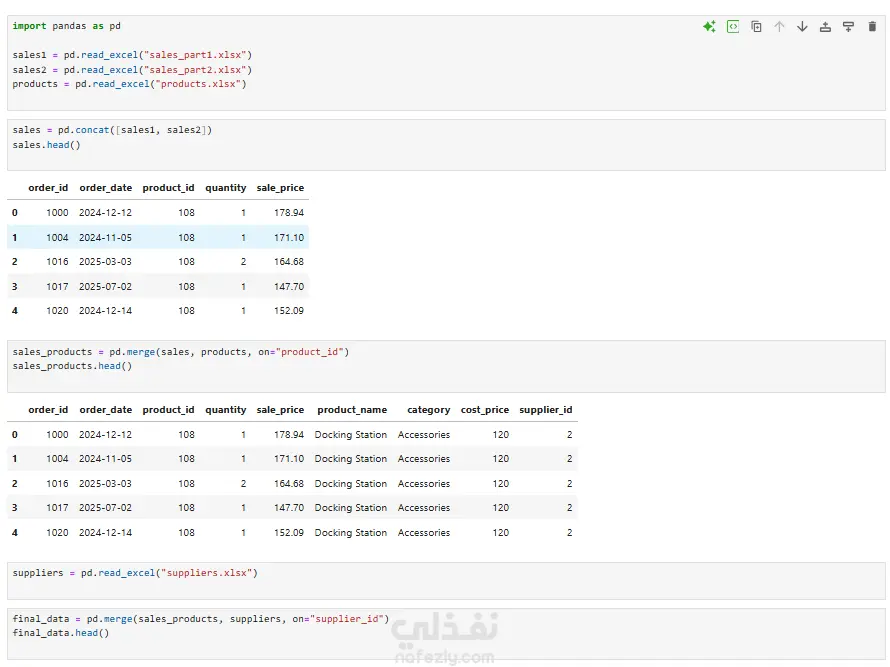
Task: Click the "products.xlsx" string in the code
Action: 198,84
